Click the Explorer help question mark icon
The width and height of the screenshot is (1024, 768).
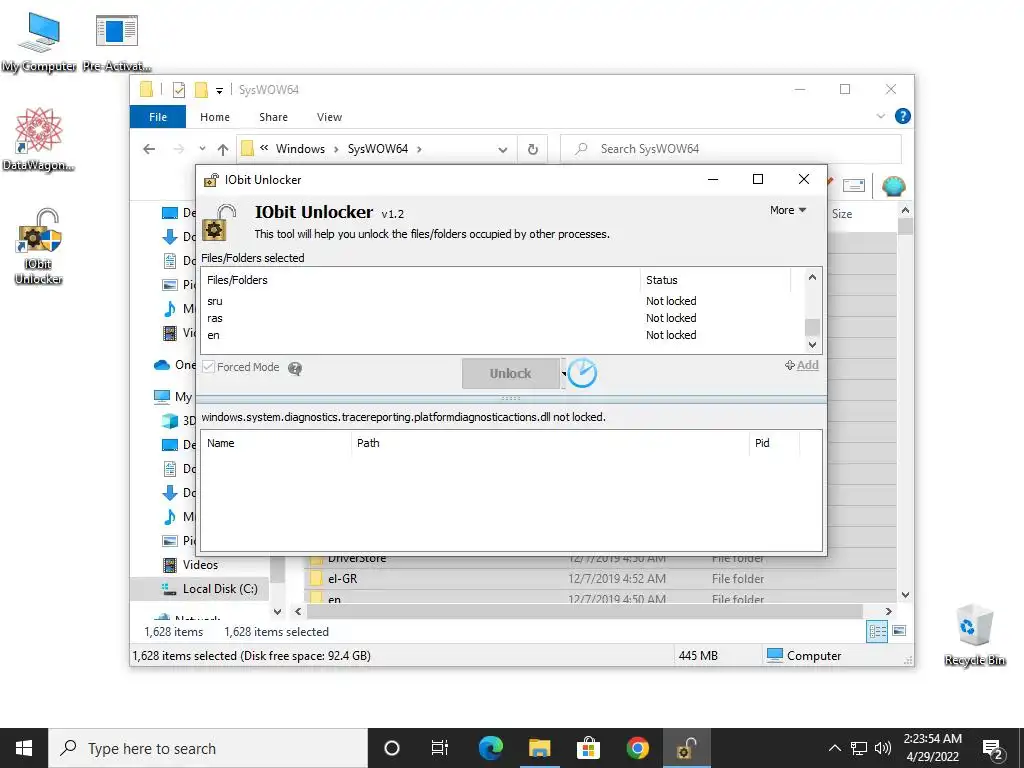pyautogui.click(x=903, y=116)
